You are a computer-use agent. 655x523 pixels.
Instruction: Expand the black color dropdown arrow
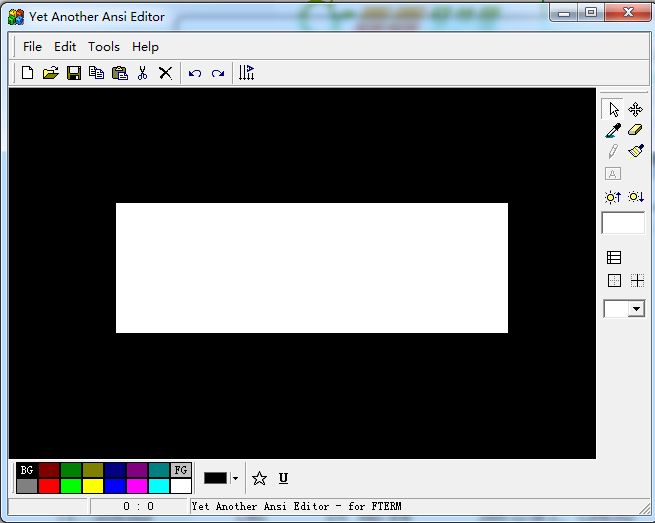pos(235,478)
